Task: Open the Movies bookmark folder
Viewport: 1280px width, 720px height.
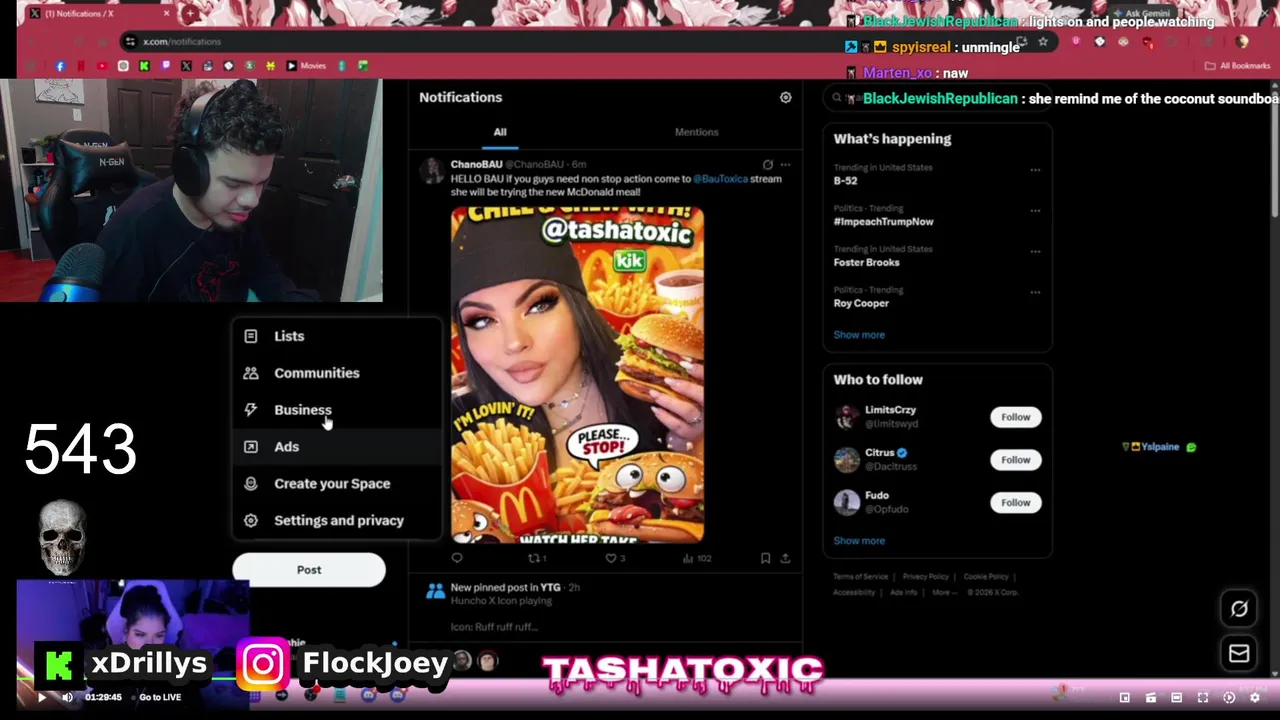Action: pos(306,66)
